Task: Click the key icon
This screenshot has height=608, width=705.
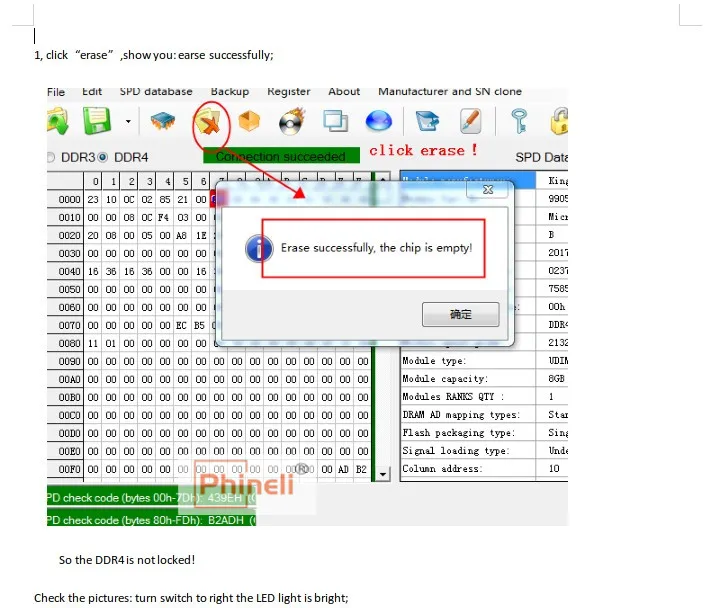Action: 519,121
